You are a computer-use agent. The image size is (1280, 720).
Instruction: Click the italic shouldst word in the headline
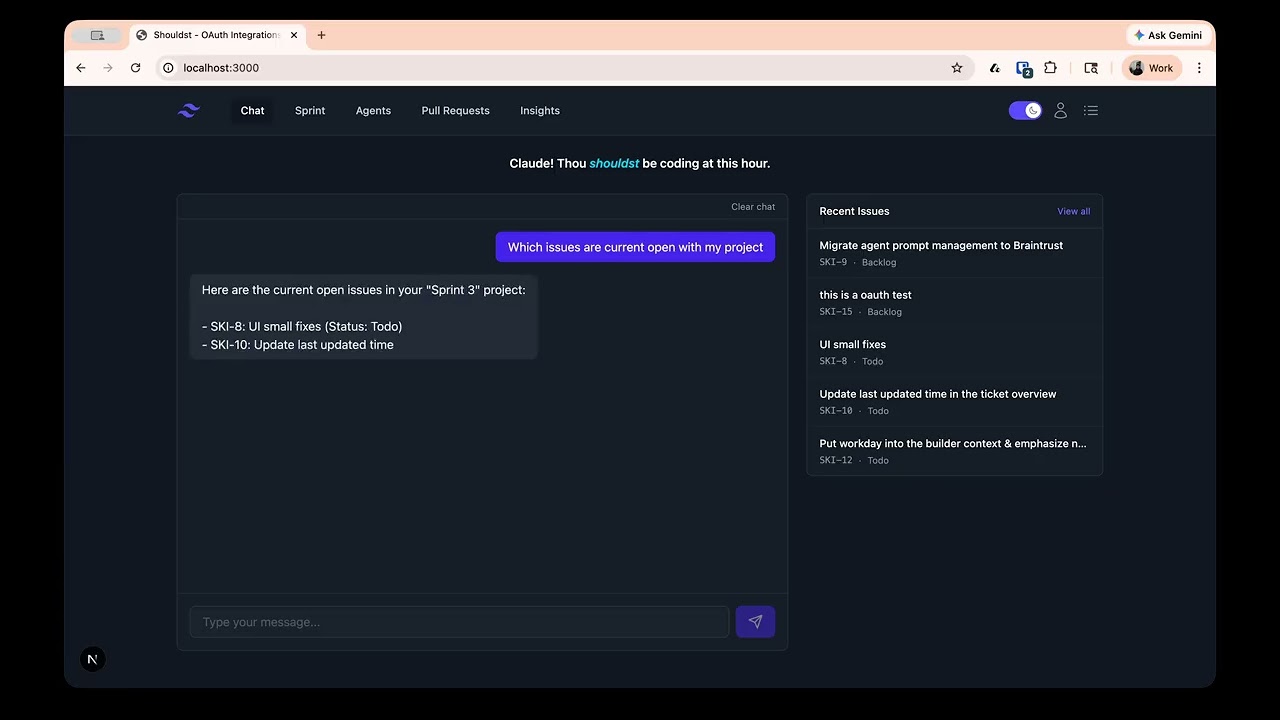point(614,163)
